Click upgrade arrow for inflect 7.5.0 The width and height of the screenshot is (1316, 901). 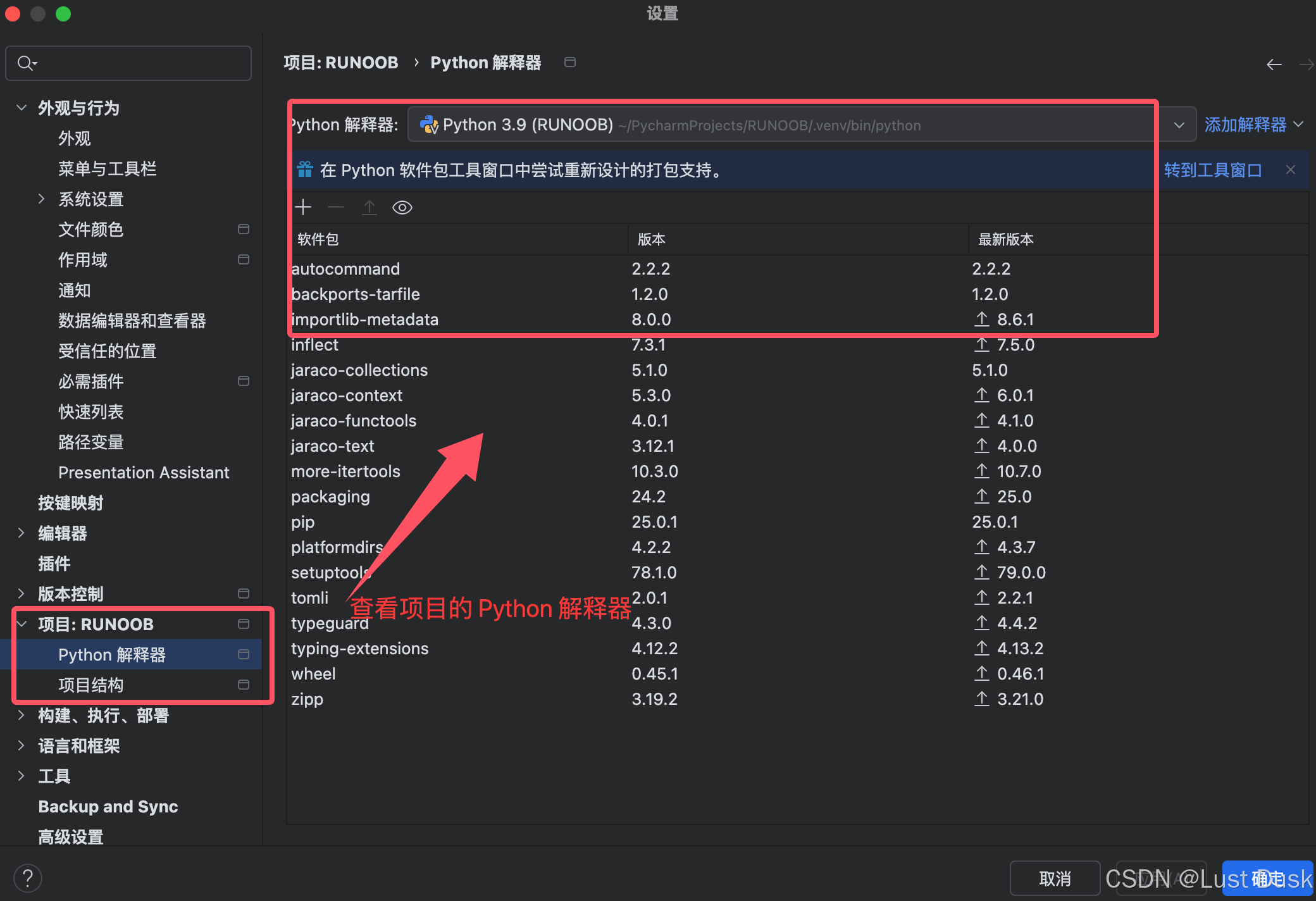pyautogui.click(x=981, y=344)
